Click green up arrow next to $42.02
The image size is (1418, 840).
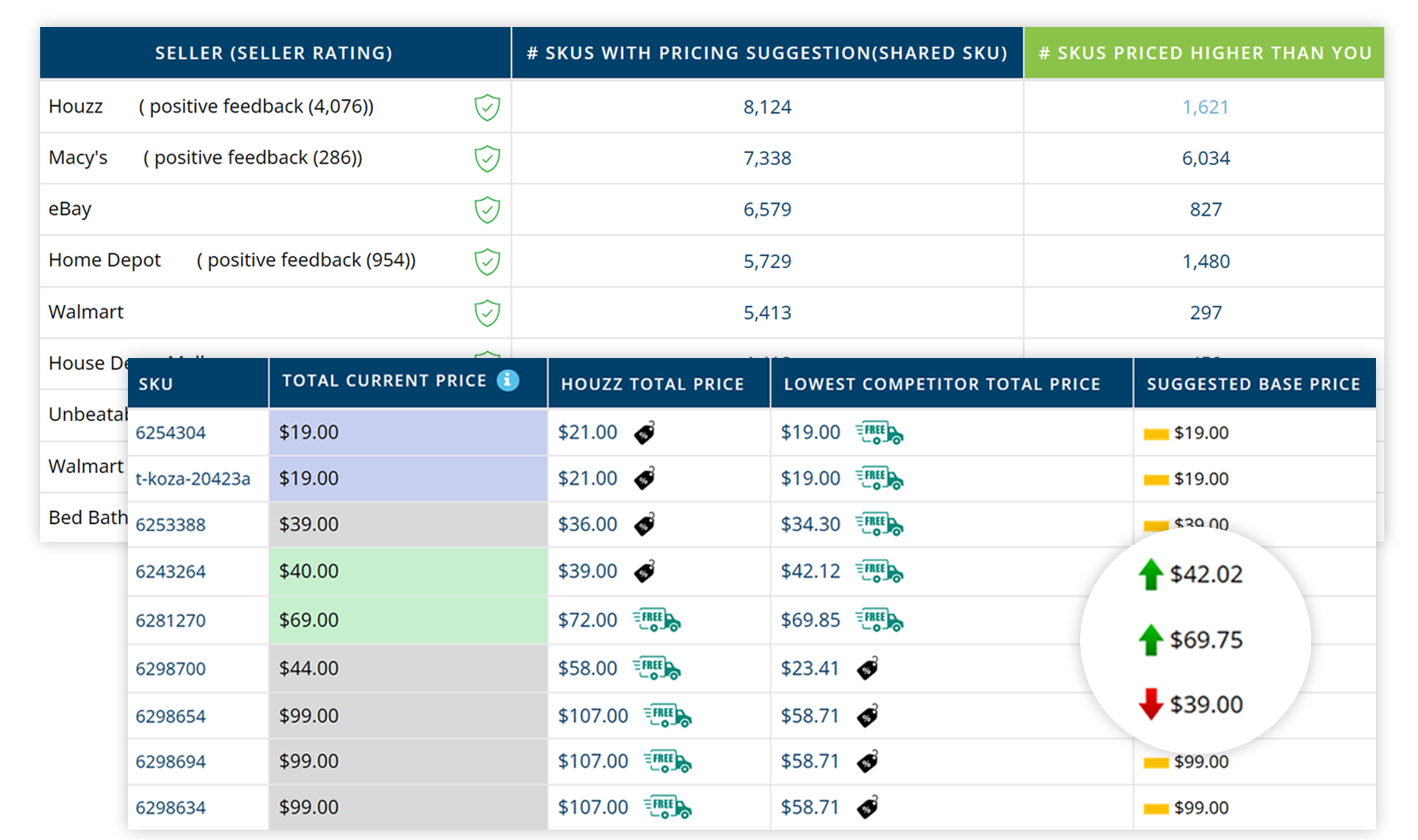[1150, 574]
